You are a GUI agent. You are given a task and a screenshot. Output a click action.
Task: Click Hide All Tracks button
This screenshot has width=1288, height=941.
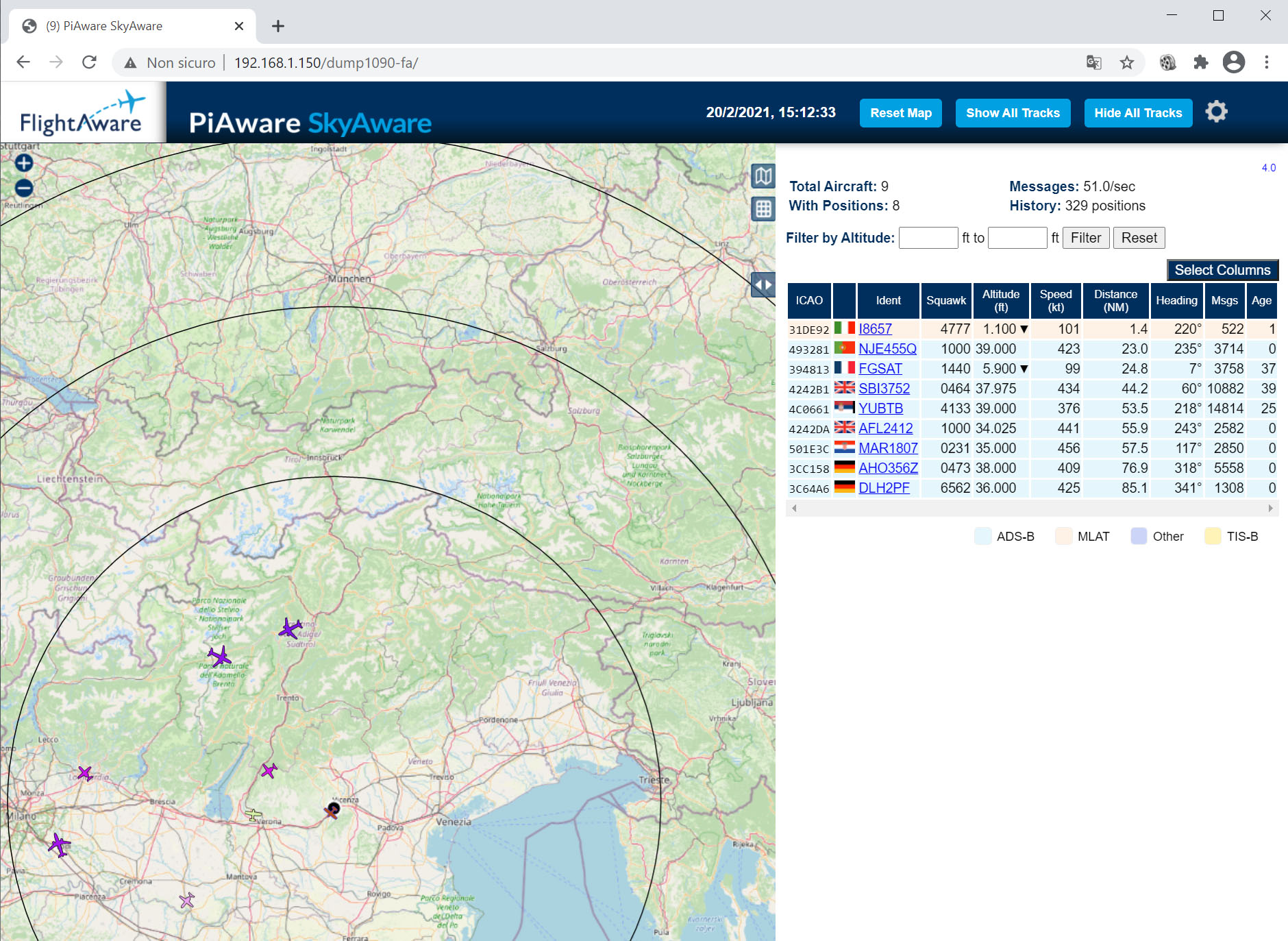click(x=1138, y=113)
